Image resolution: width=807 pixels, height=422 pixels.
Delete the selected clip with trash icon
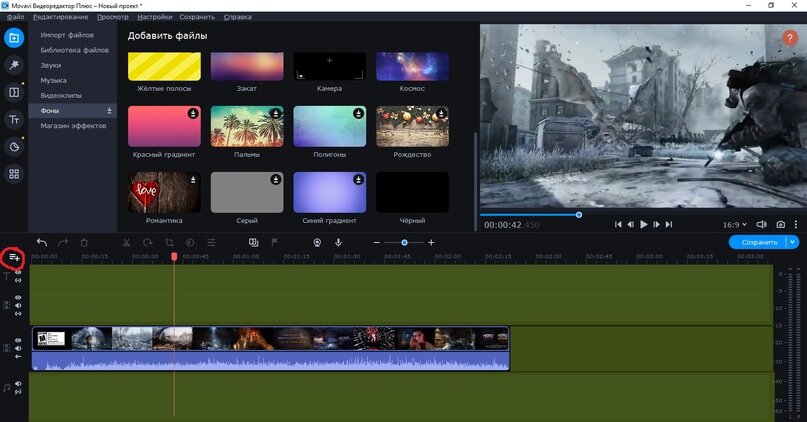coord(84,242)
